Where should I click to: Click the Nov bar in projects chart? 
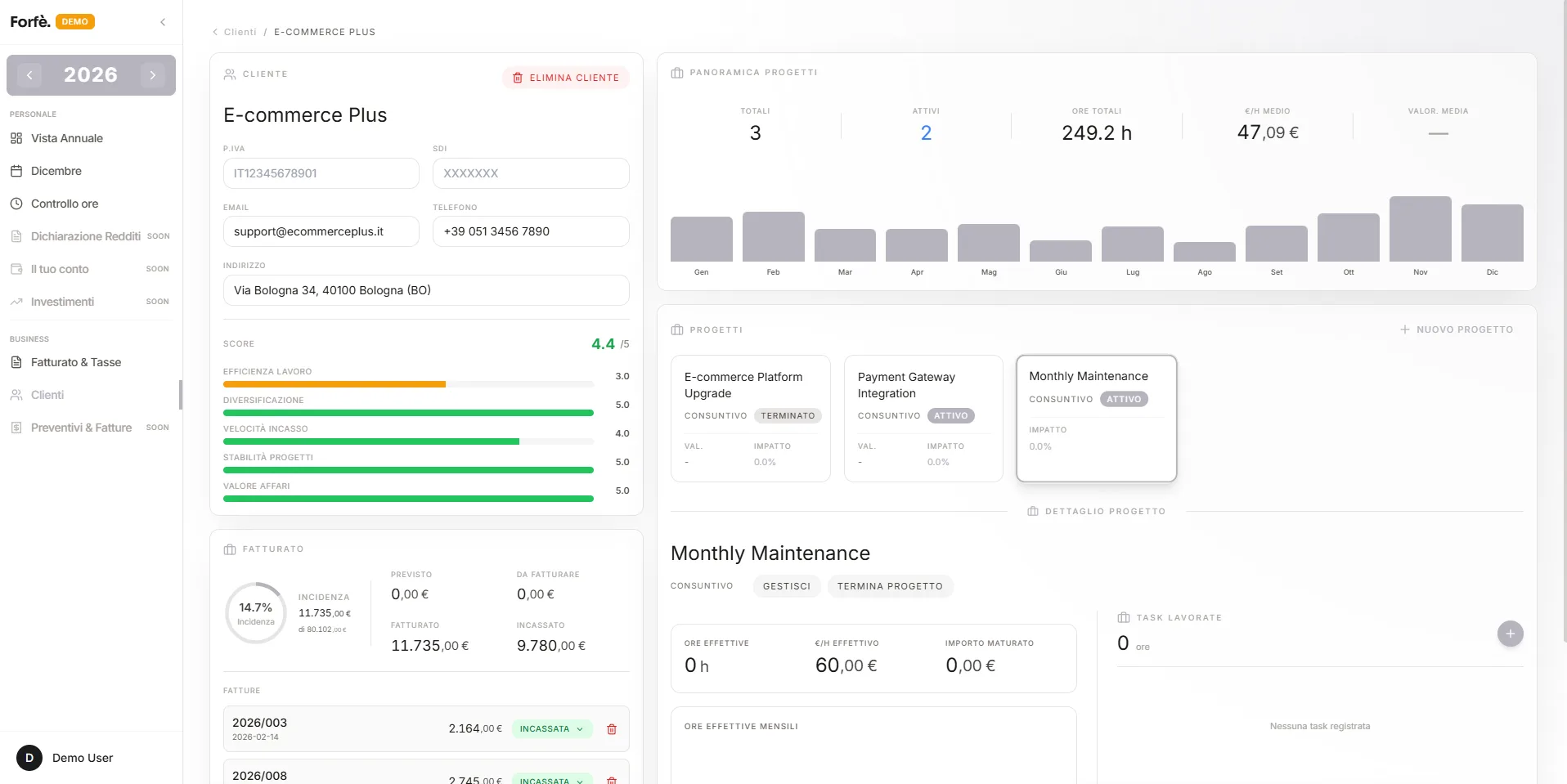point(1421,229)
